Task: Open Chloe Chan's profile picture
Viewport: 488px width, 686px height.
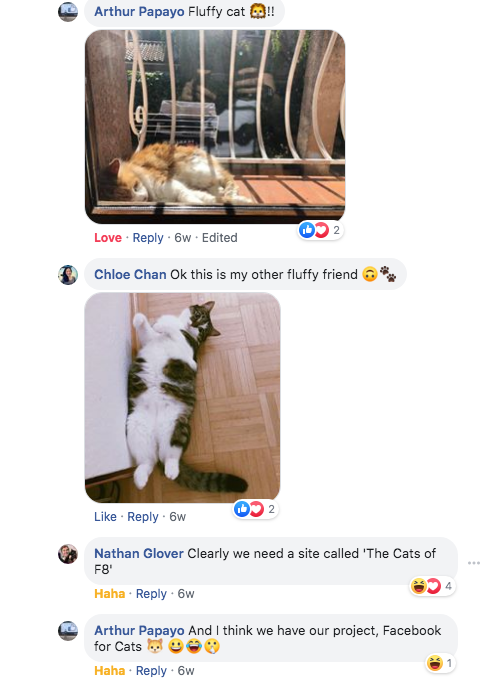Action: click(68, 275)
